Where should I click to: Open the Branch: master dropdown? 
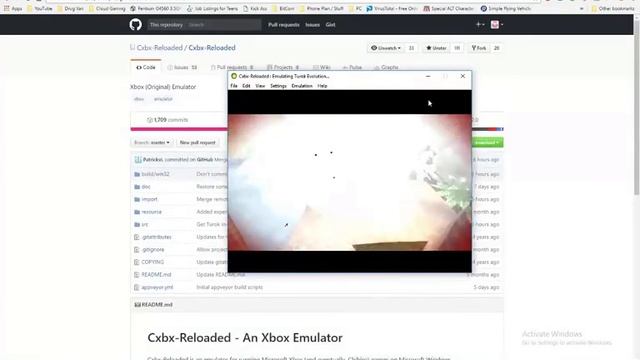152,142
